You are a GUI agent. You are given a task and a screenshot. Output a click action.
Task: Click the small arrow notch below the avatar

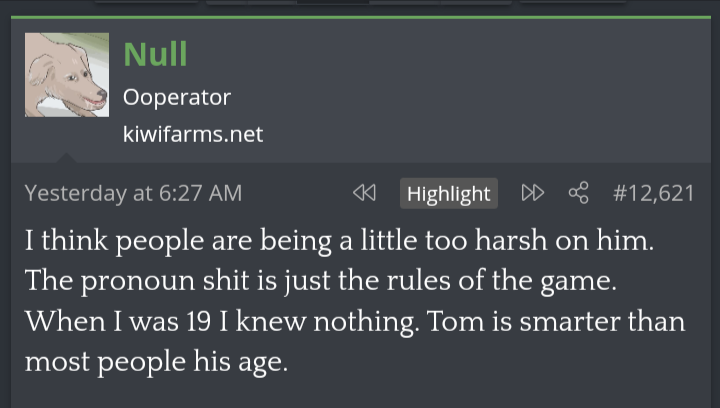(x=67, y=157)
